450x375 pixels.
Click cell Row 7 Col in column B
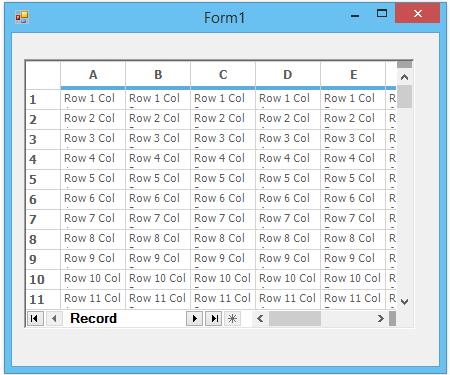pos(158,219)
